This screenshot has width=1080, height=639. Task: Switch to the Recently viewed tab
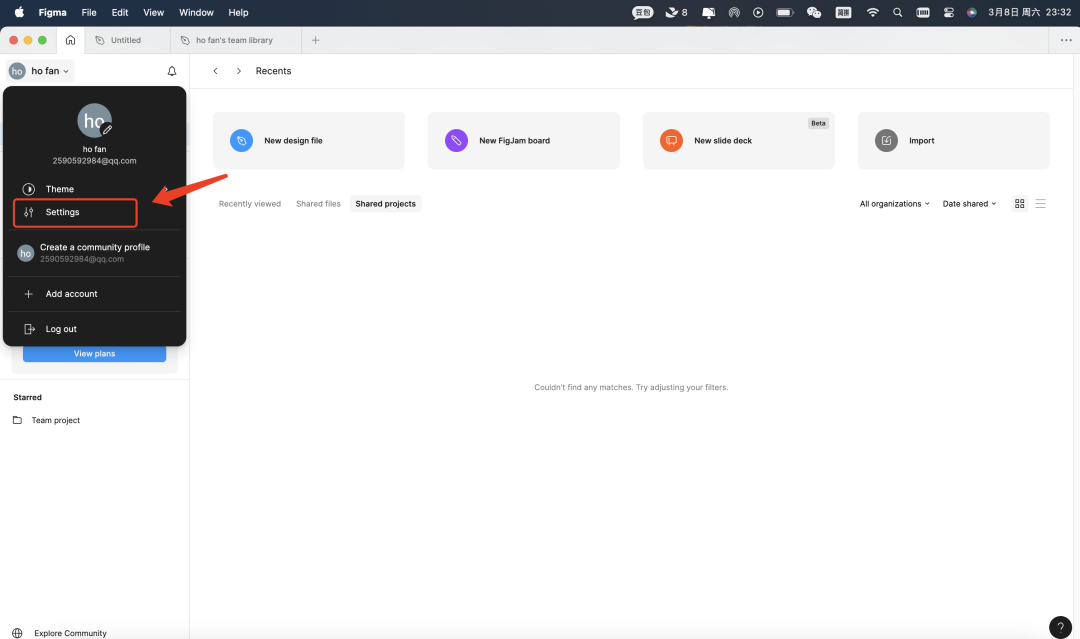point(249,204)
